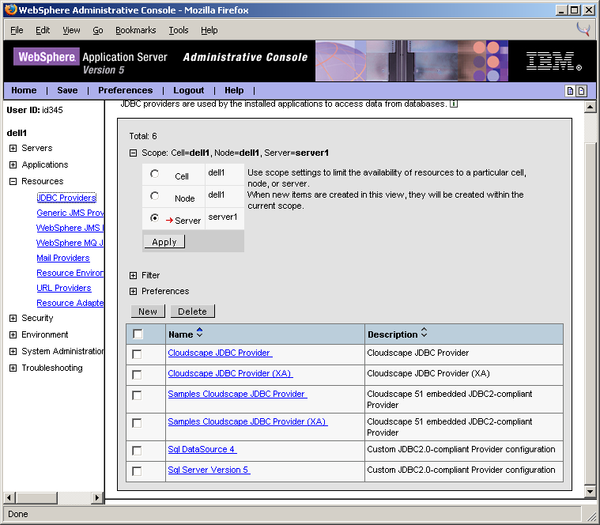This screenshot has width=600, height=525.
Task: Check the box for Samples Cloudscape JDBC Provider (XA)
Action: (137, 423)
